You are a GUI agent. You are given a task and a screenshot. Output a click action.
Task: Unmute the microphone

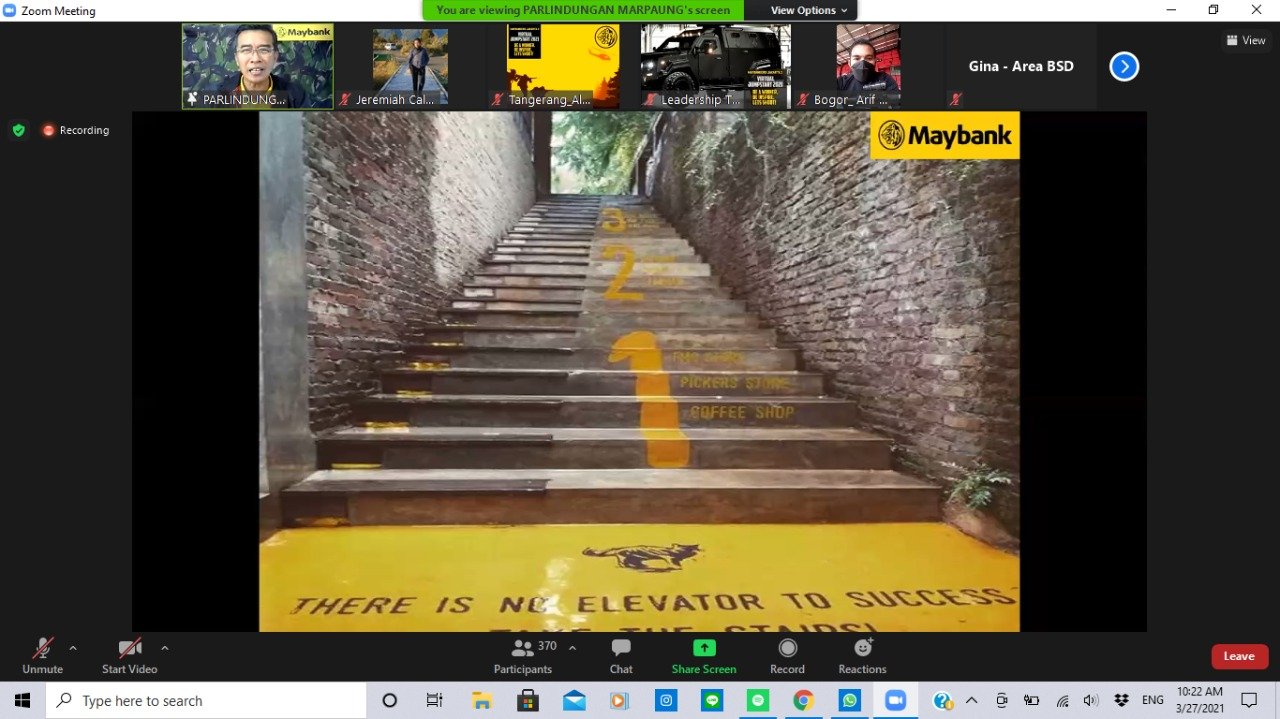[42, 656]
